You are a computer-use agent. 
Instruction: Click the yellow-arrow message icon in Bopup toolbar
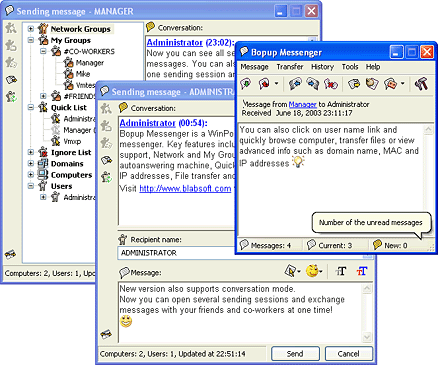click(354, 84)
